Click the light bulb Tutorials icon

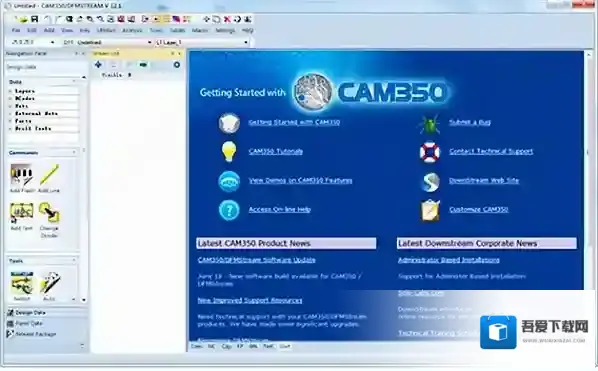229,151
